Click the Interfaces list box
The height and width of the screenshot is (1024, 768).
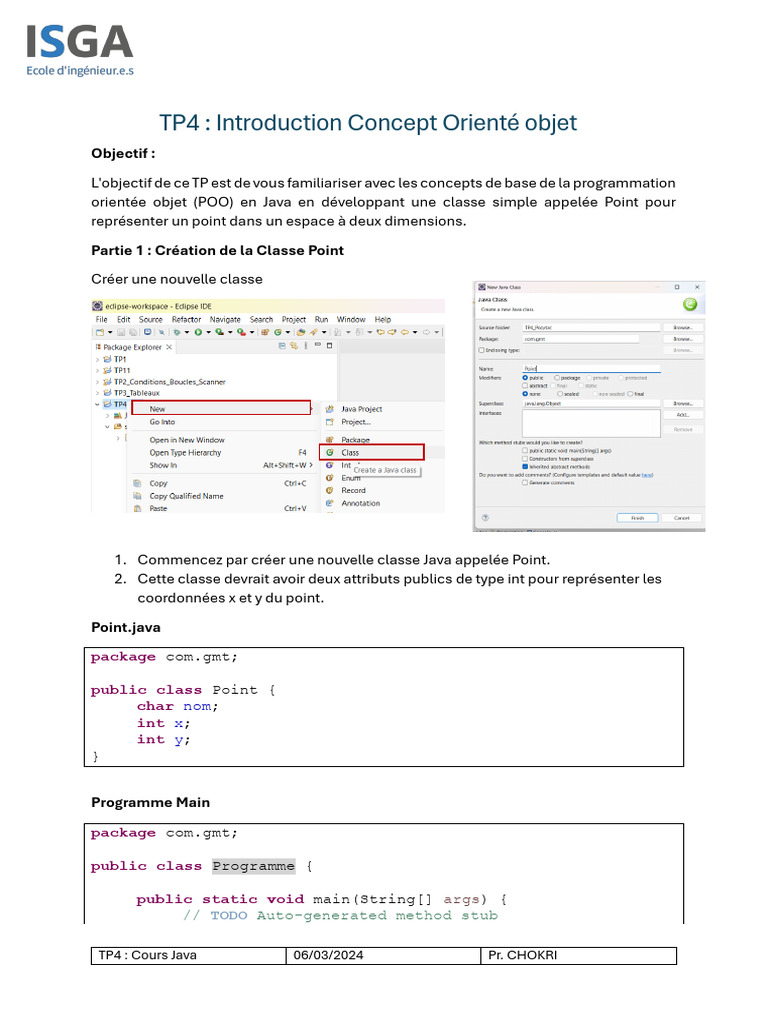coord(591,423)
